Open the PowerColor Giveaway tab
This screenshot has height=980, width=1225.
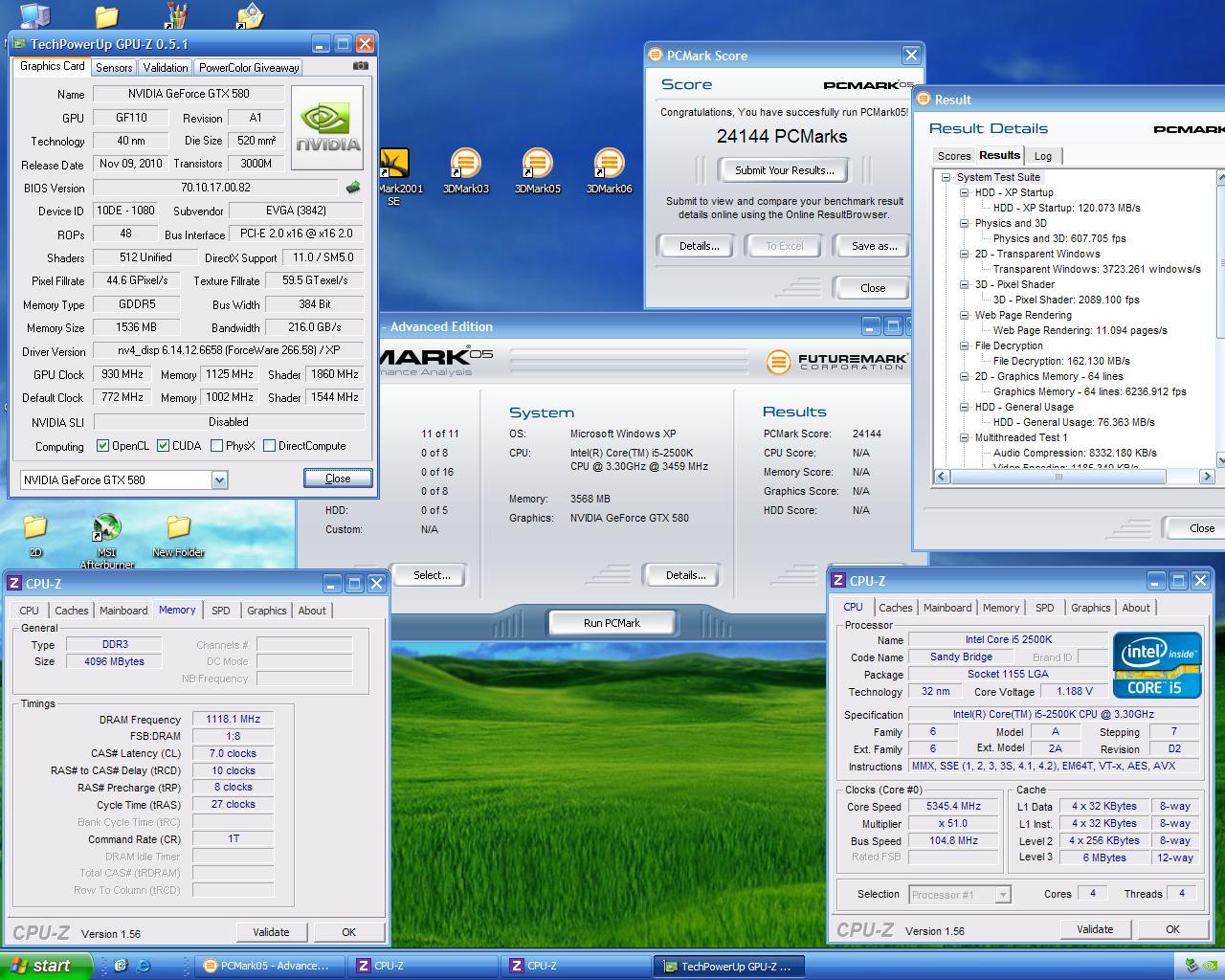coord(249,67)
